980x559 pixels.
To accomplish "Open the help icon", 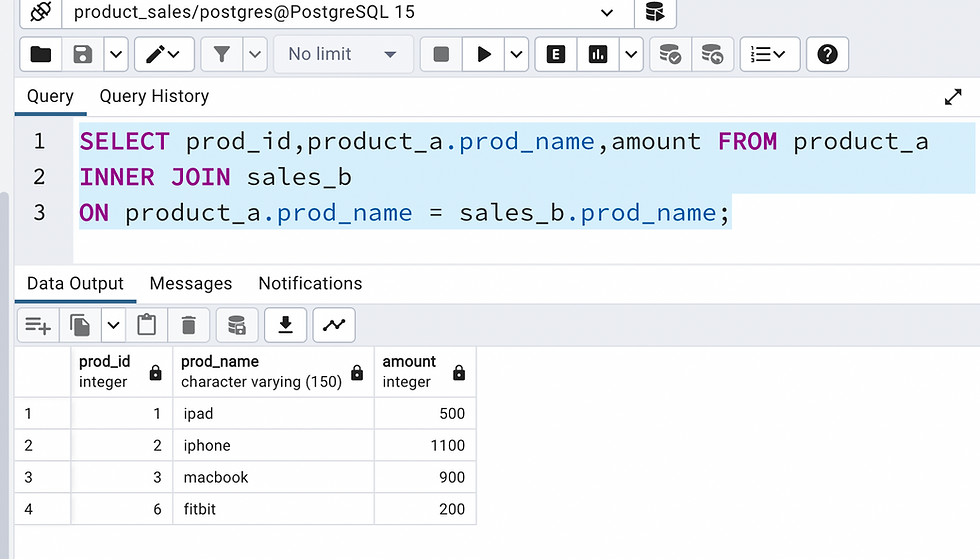I will pos(827,54).
